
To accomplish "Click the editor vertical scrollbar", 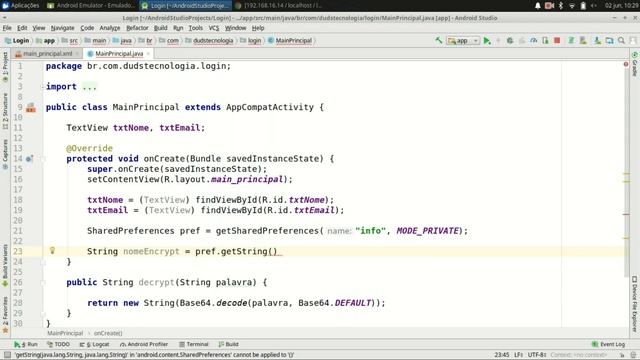I will pyautogui.click(x=627, y=173).
